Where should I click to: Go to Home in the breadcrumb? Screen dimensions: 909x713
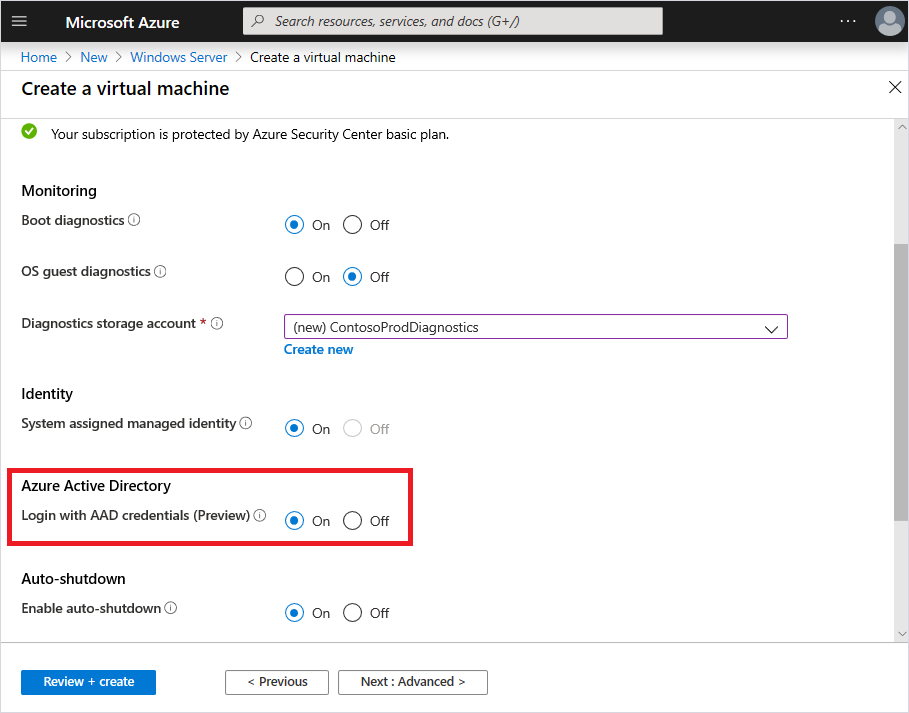[39, 57]
